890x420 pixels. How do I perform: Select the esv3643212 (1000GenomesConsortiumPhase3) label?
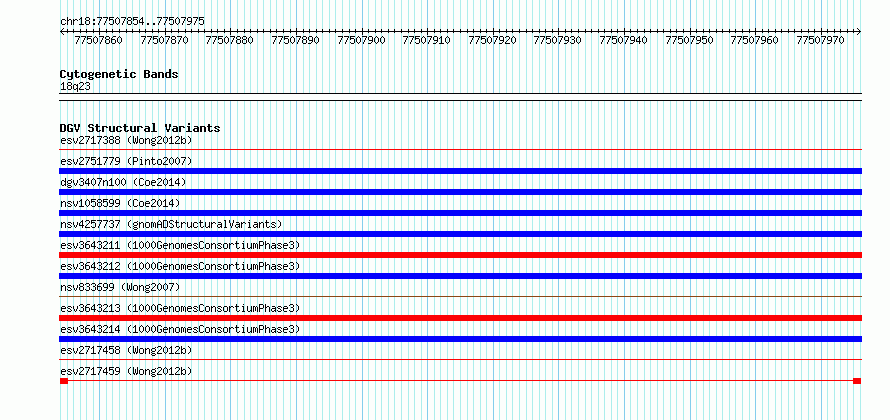pos(180,266)
